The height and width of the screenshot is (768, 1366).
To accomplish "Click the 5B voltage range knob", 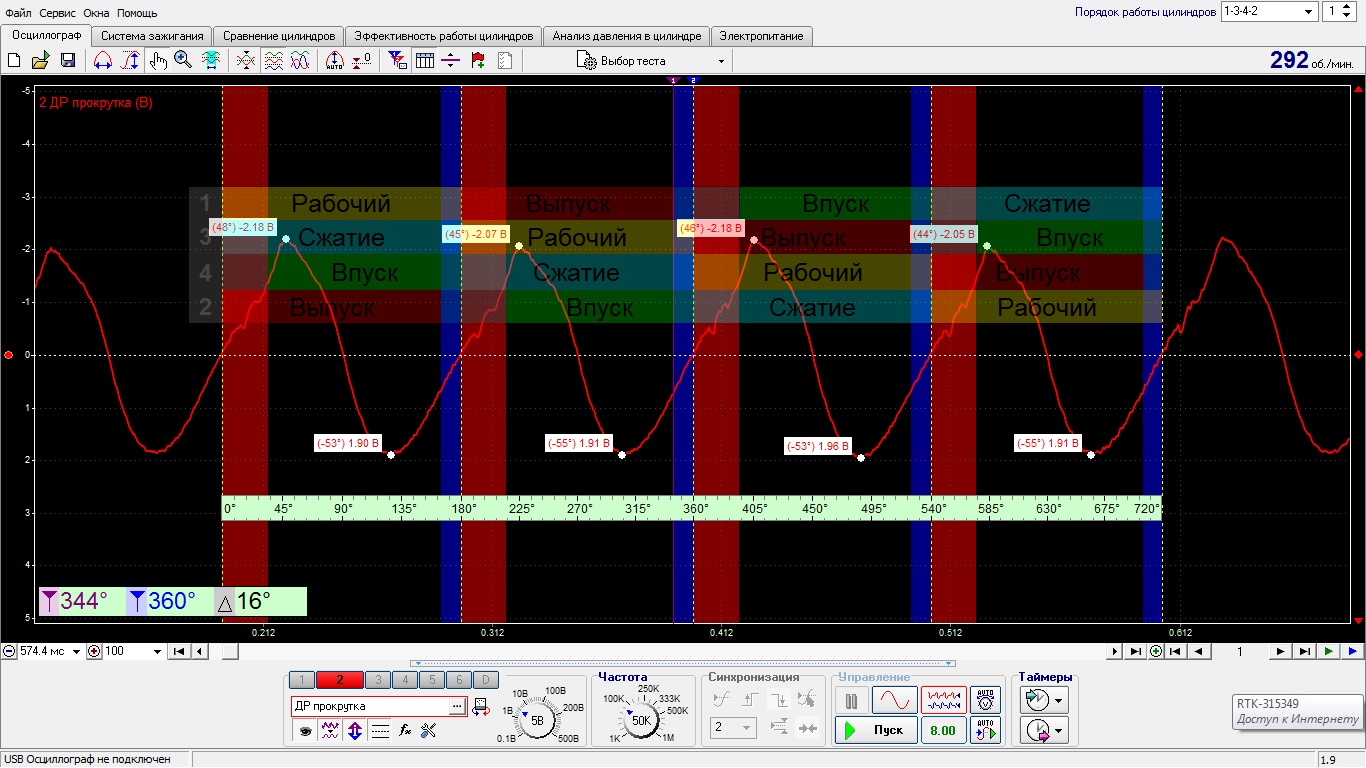I will coord(537,720).
